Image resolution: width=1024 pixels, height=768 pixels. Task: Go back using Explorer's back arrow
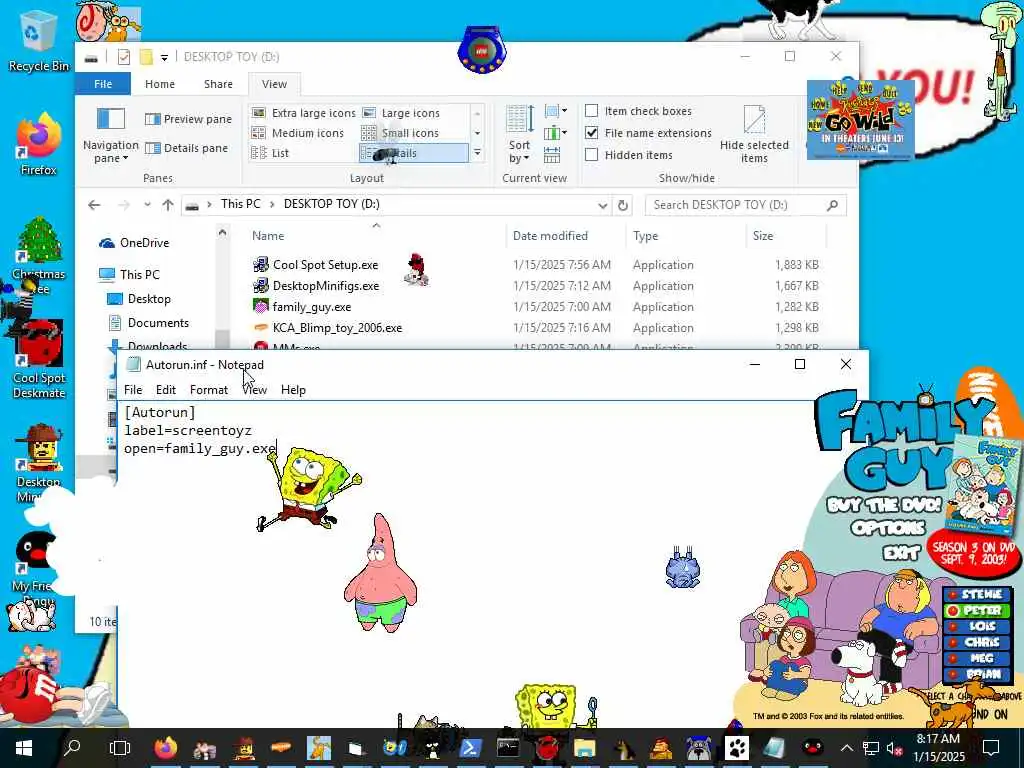94,205
